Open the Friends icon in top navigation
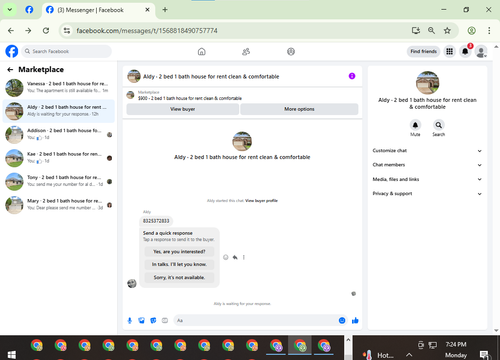 [246, 52]
